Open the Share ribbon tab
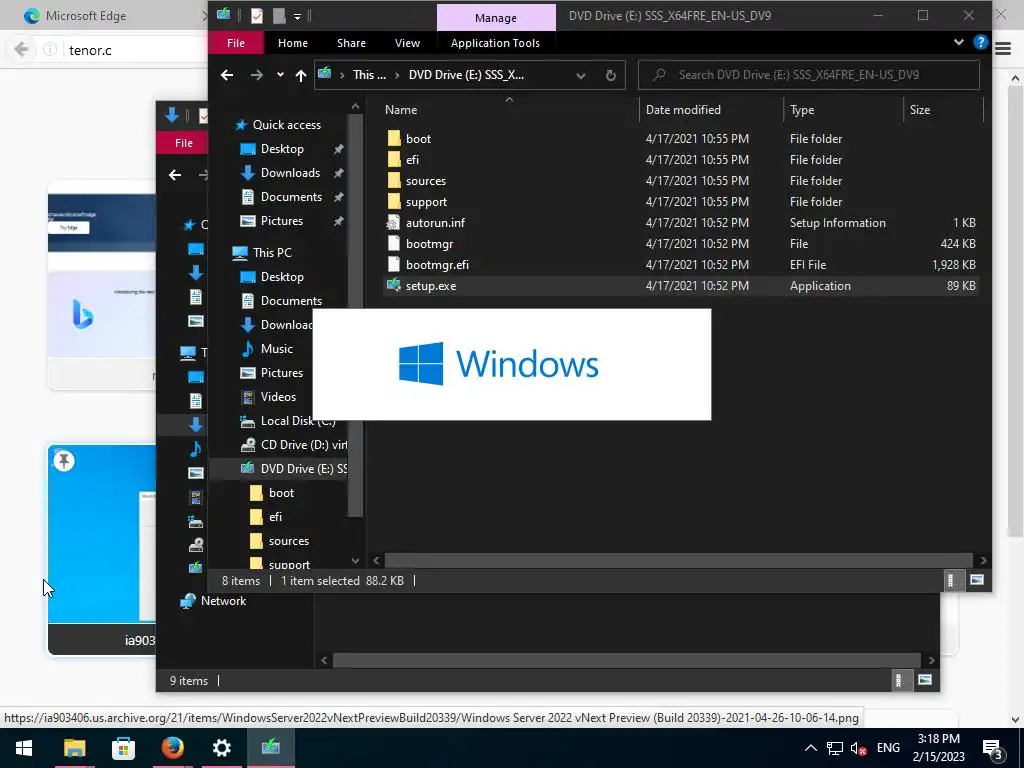Screen dimensions: 1024x768 pyautogui.click(x=351, y=43)
